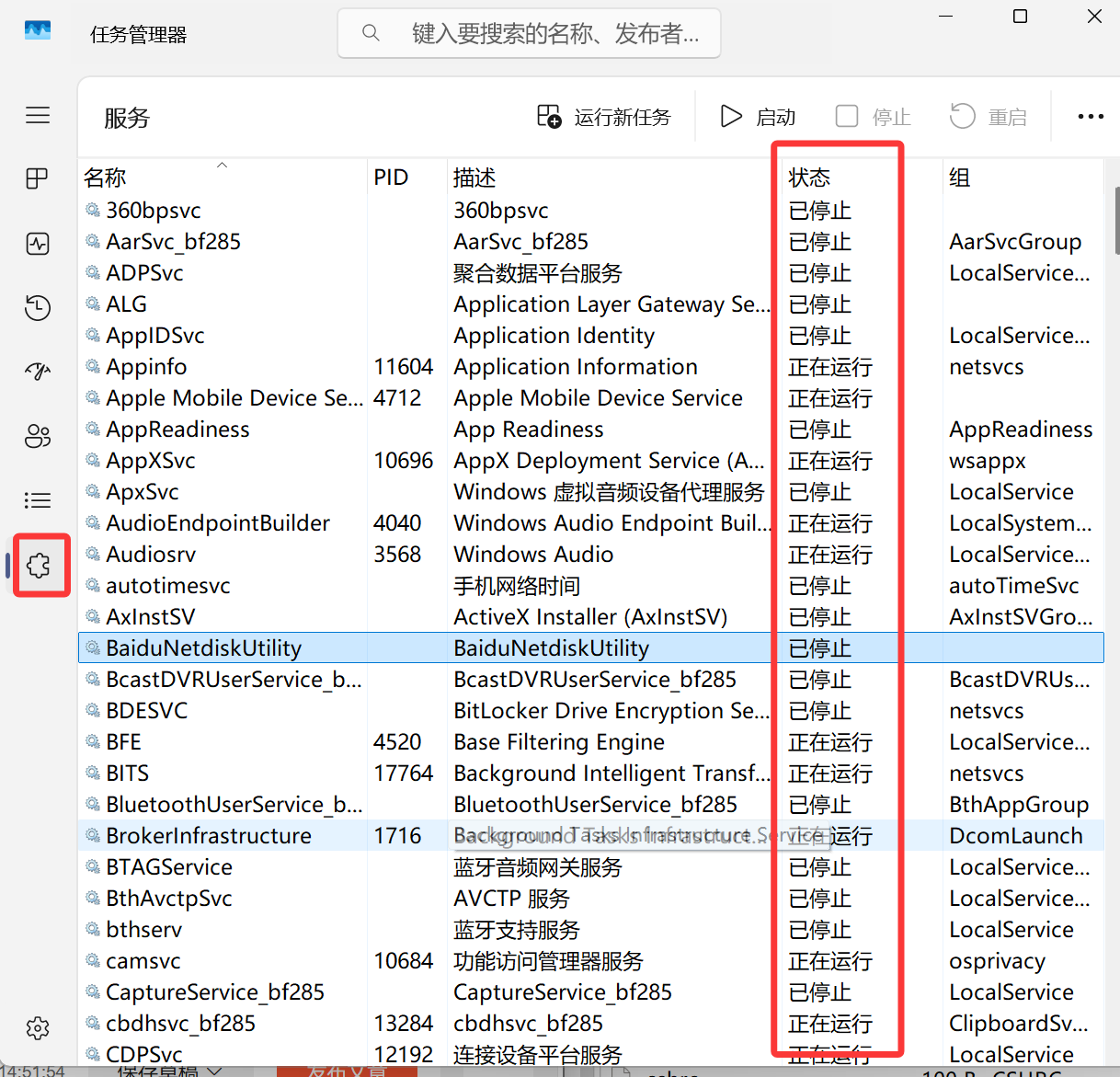The height and width of the screenshot is (1077, 1120).
Task: Select the CDPSvc service name
Action: 143,1055
